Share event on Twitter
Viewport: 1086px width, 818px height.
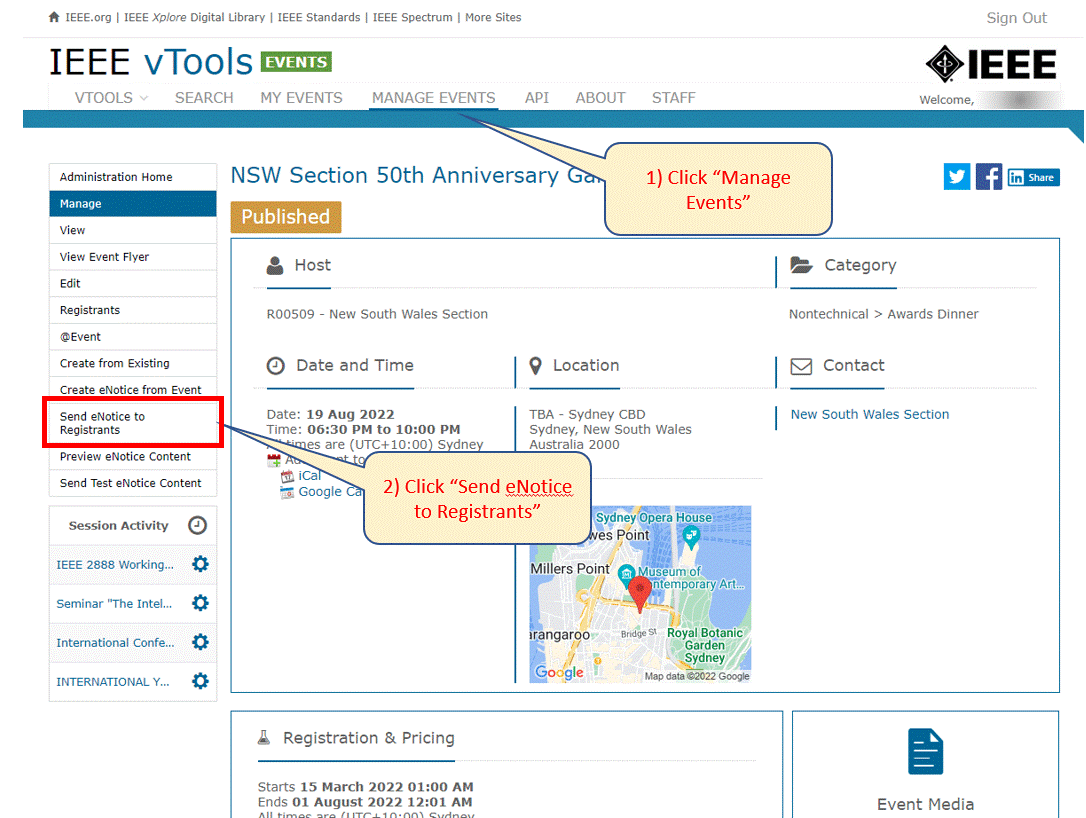pos(956,177)
